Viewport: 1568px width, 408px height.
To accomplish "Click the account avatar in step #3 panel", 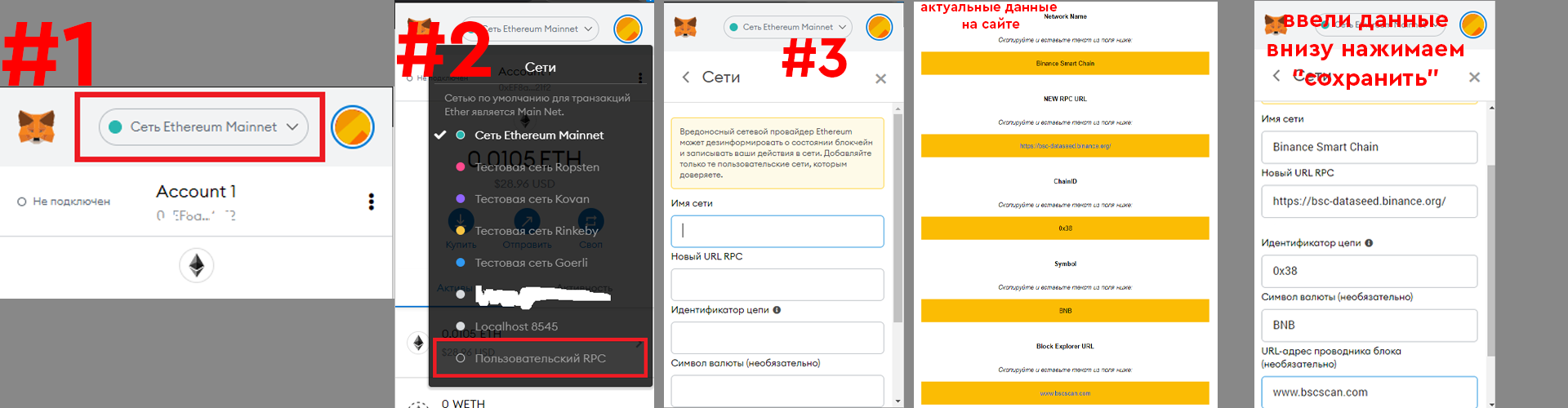I will pyautogui.click(x=880, y=27).
